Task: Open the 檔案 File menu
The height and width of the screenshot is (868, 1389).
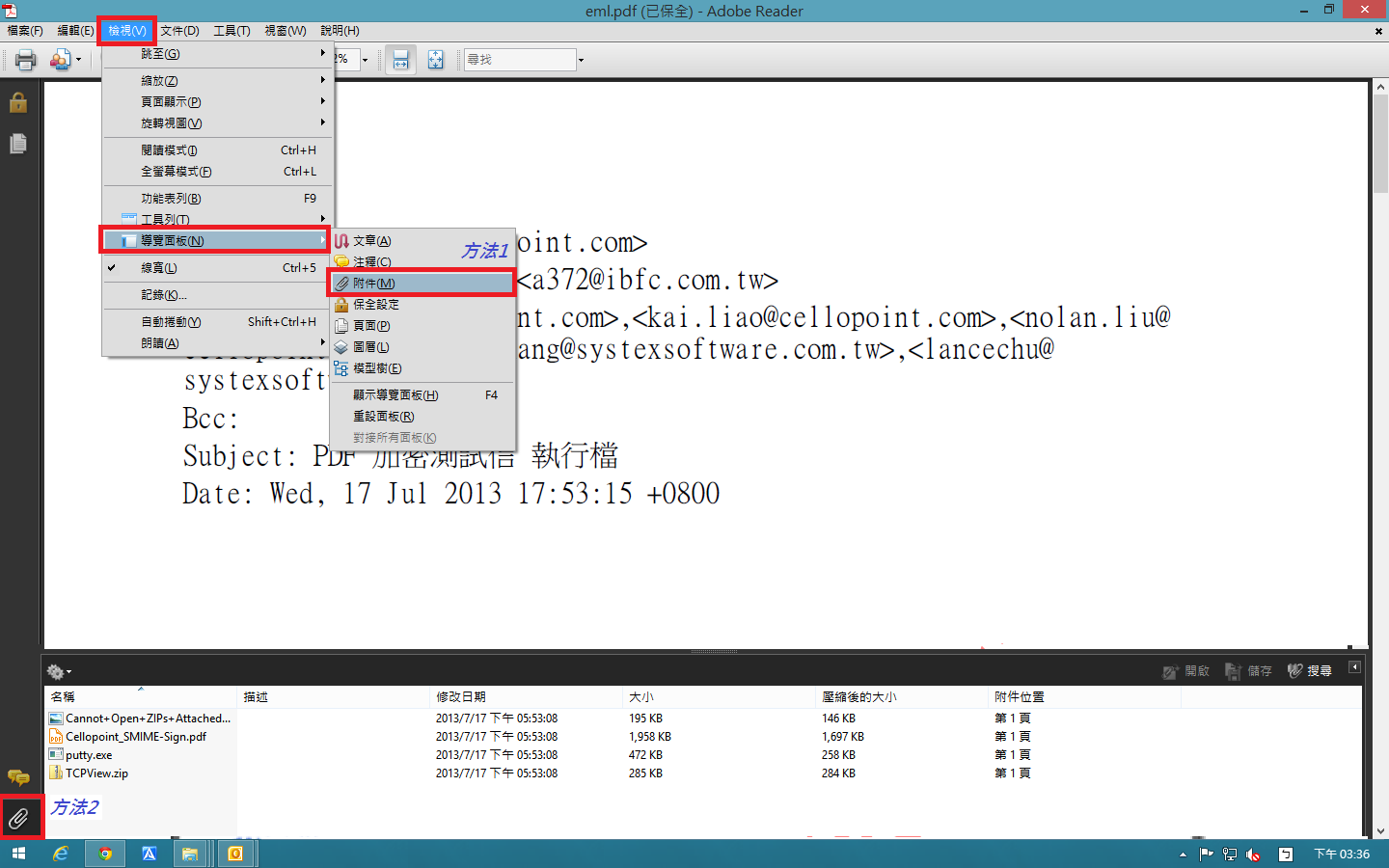Action: pos(25,31)
